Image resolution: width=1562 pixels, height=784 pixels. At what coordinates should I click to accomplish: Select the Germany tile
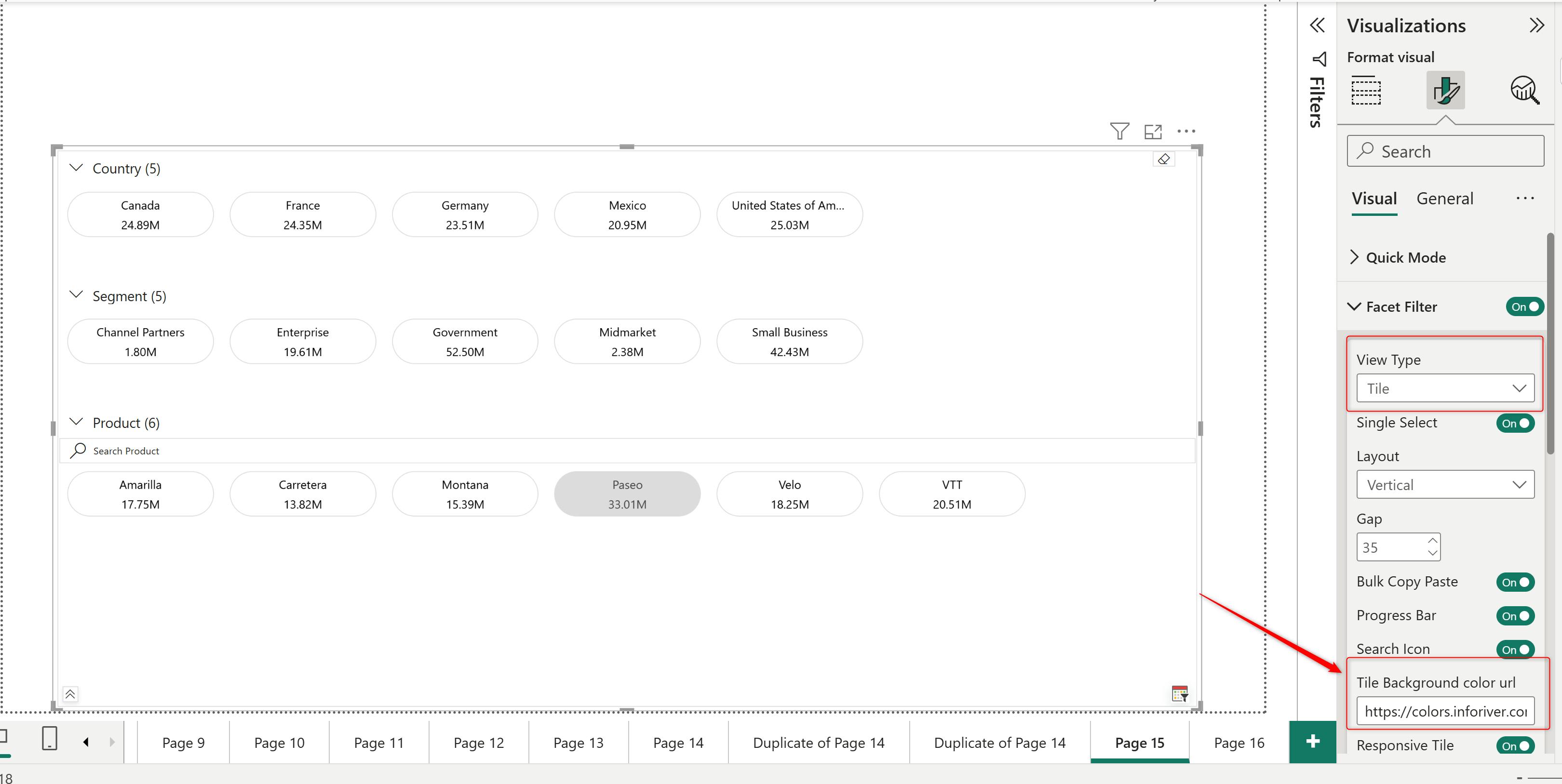click(x=465, y=214)
